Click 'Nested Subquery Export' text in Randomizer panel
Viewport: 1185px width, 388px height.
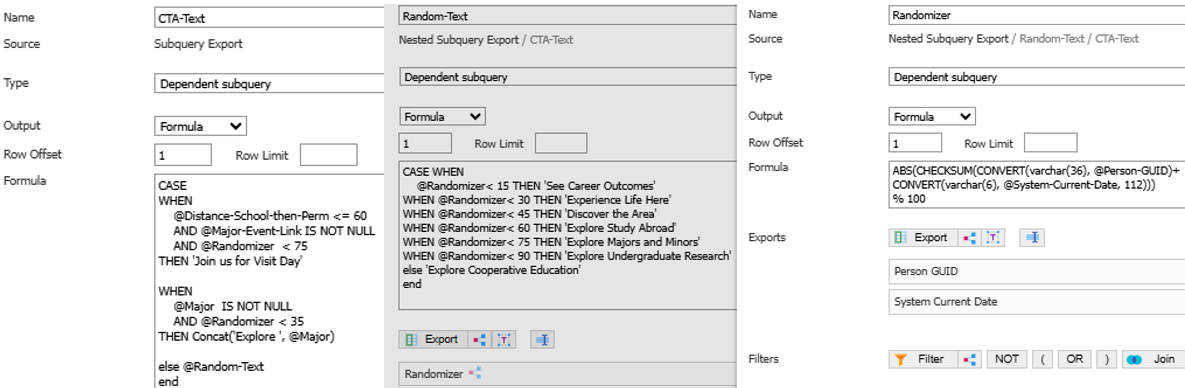click(948, 39)
